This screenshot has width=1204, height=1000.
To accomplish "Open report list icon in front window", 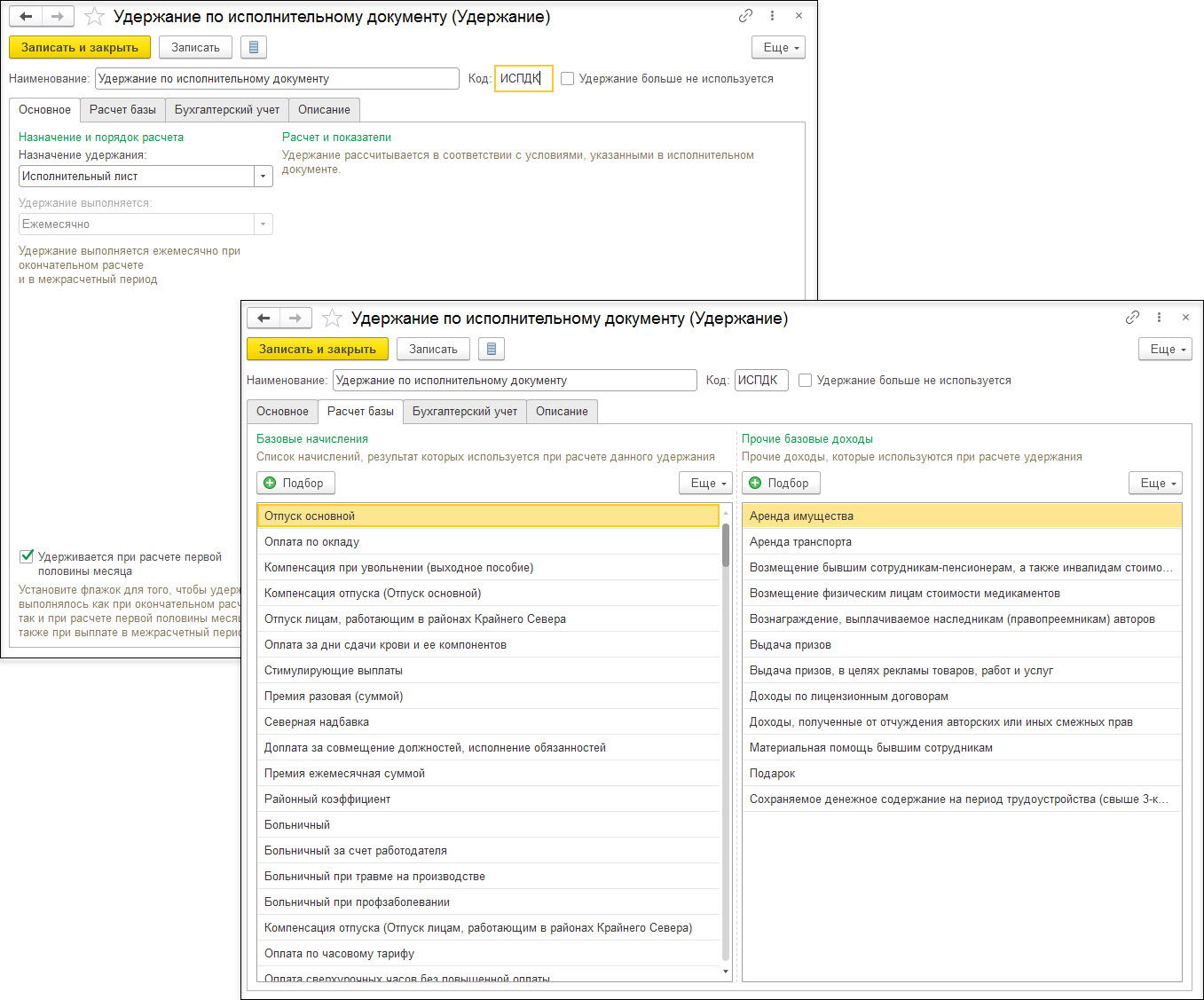I will pos(492,349).
